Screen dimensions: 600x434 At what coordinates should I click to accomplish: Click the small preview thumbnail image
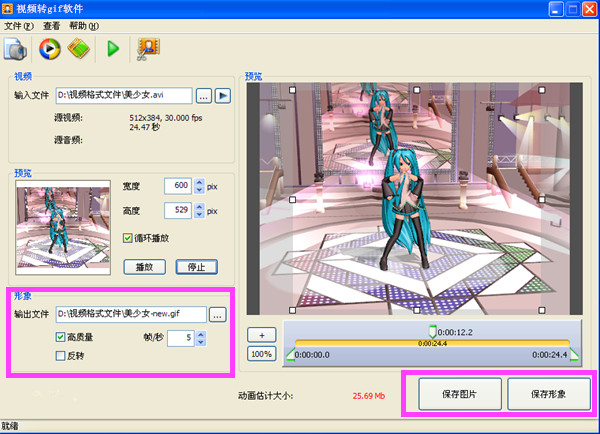pos(63,228)
